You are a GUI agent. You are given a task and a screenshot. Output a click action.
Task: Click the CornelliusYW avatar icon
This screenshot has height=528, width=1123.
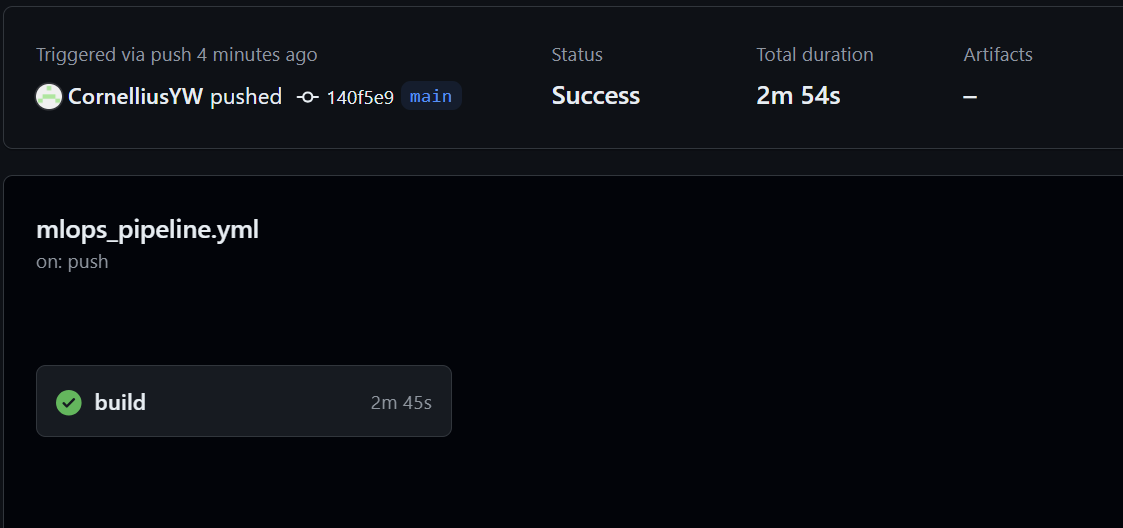click(49, 97)
